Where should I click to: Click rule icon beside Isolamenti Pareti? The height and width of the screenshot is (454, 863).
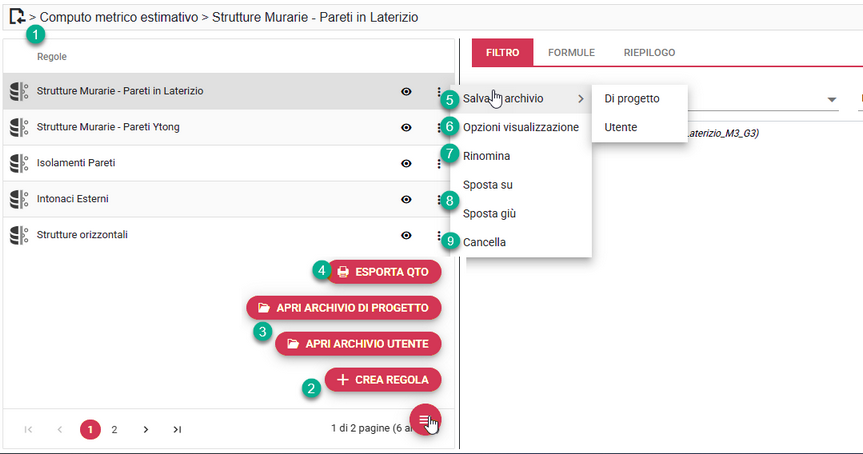18,163
